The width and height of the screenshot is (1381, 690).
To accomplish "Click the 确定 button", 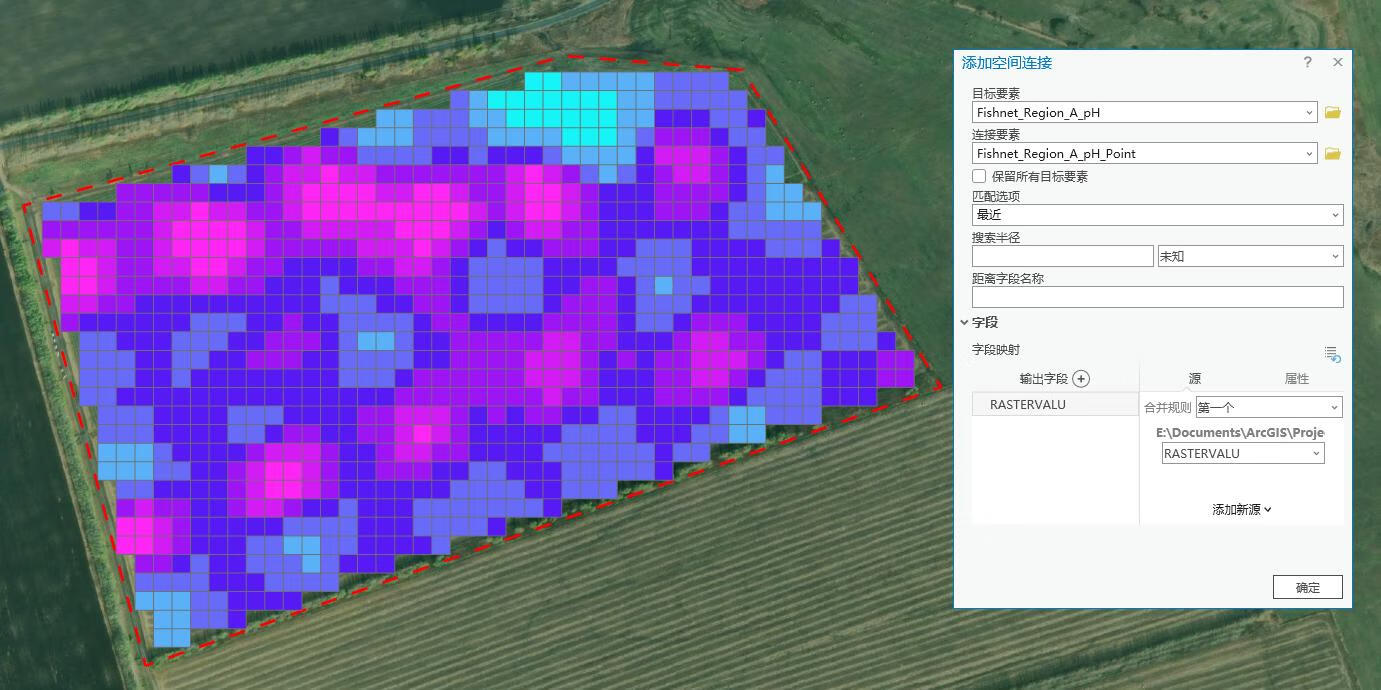I will [x=1307, y=587].
